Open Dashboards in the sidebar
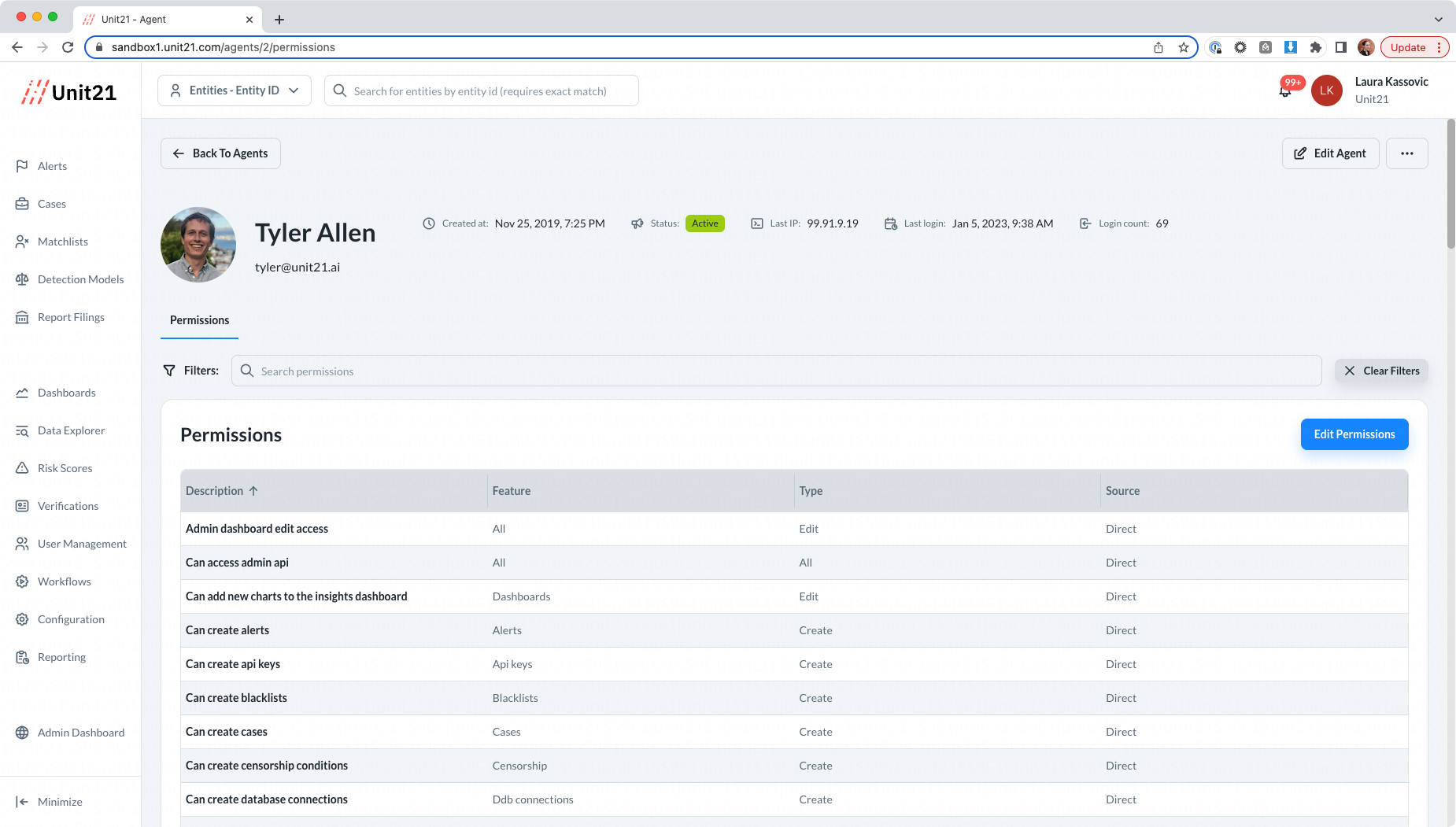The width and height of the screenshot is (1456, 827). 55,393
